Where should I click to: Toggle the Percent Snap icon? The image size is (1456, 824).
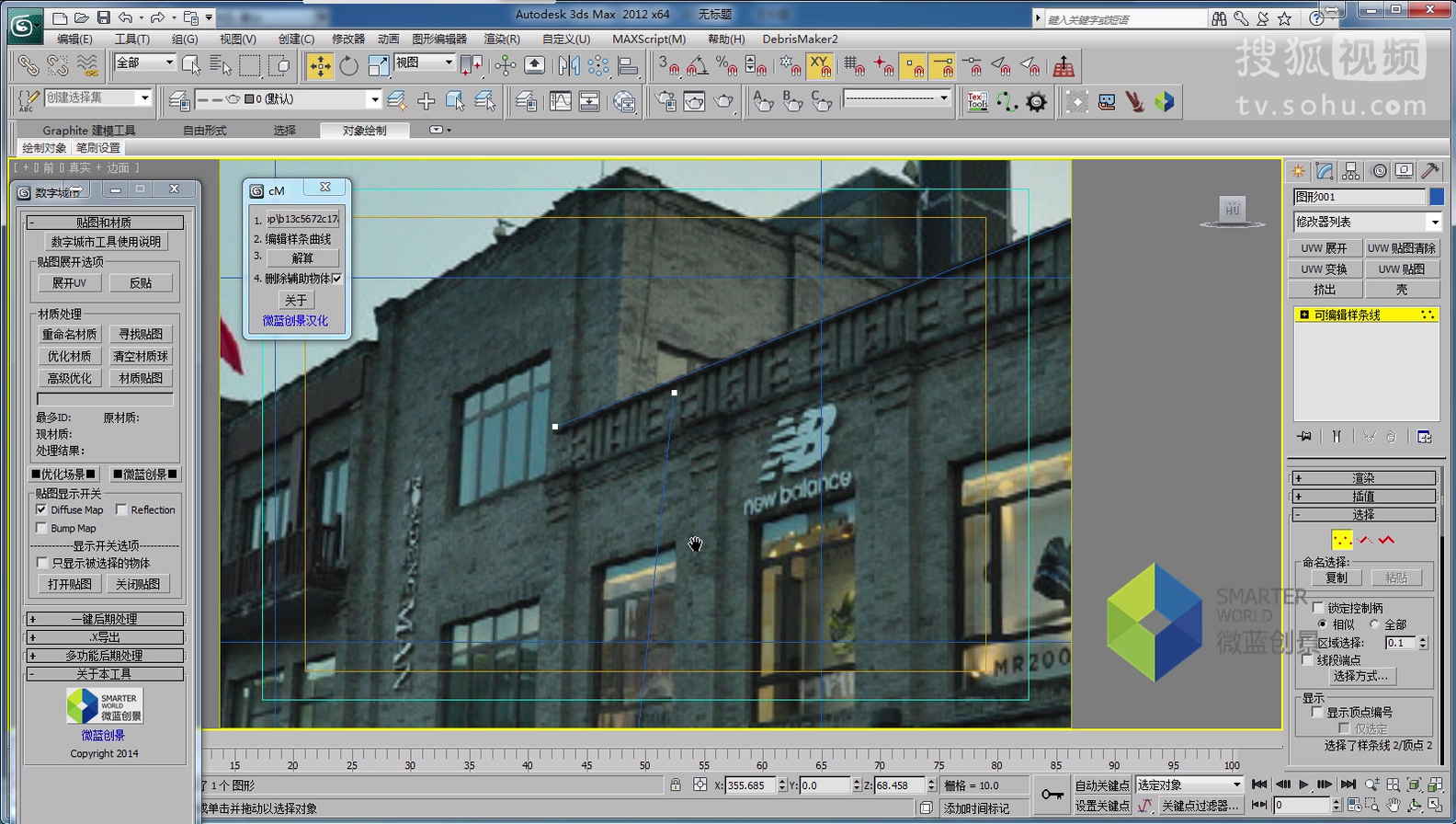pos(726,65)
